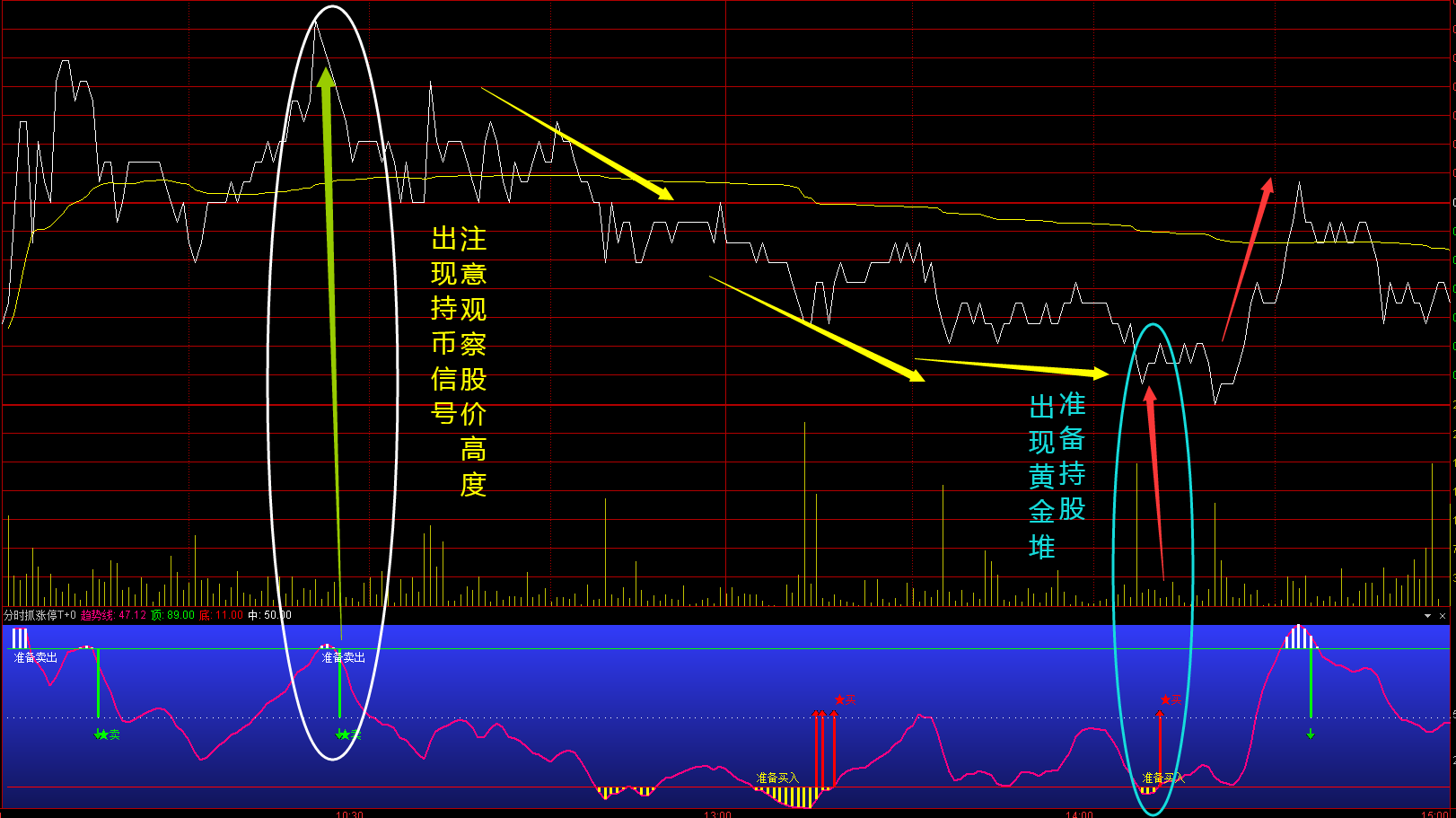
Task: Select the 中: 50.00 value label
Action: (269, 615)
